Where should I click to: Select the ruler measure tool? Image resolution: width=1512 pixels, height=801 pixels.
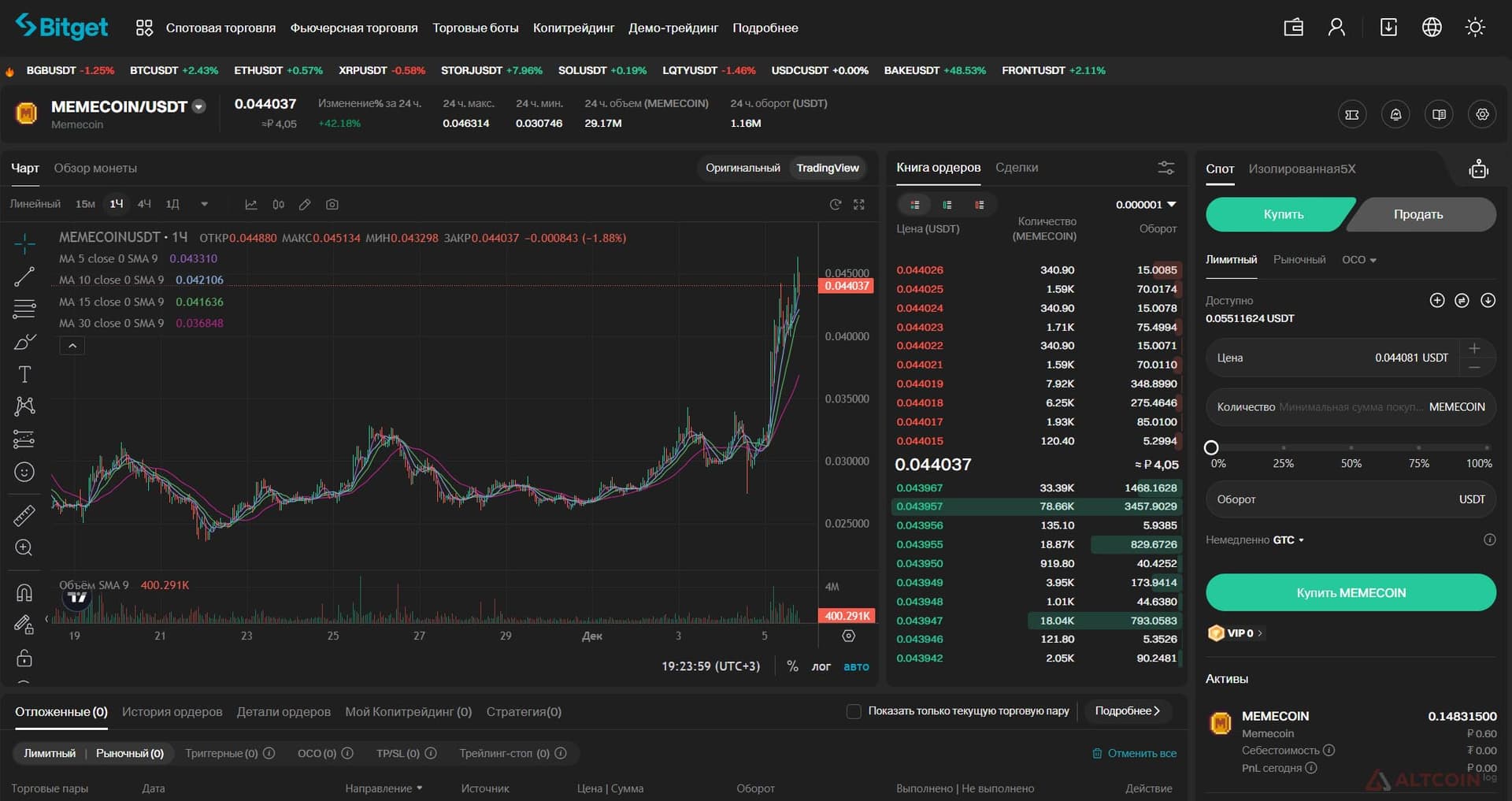pos(24,516)
